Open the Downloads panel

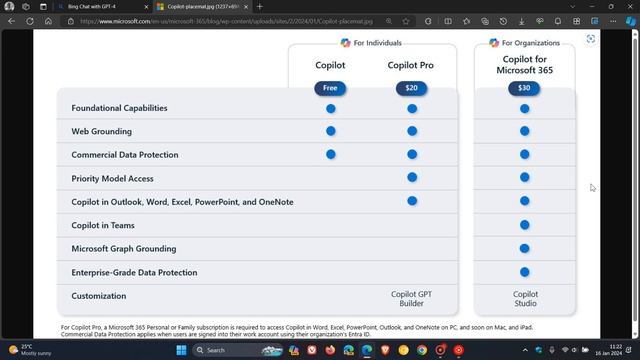[522, 21]
